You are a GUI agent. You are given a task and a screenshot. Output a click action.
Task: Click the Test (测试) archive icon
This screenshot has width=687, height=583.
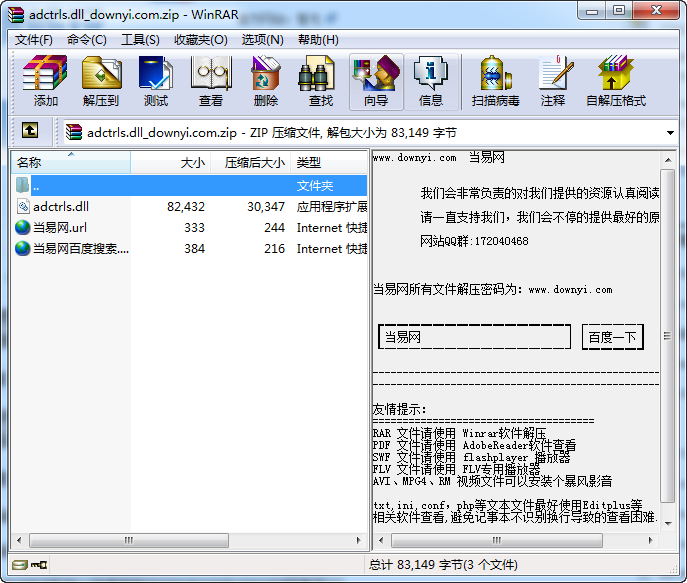click(156, 81)
